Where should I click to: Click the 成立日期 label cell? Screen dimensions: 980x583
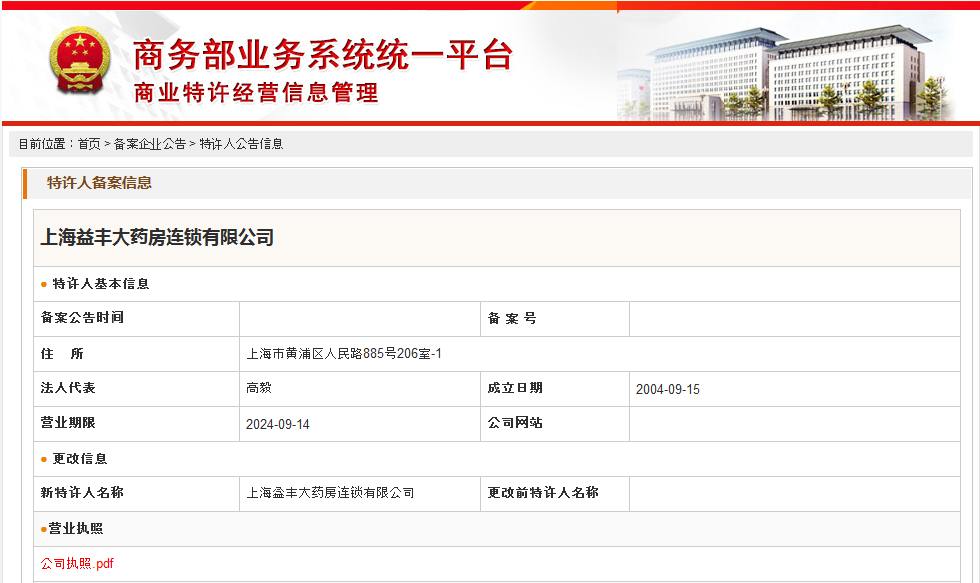click(554, 389)
